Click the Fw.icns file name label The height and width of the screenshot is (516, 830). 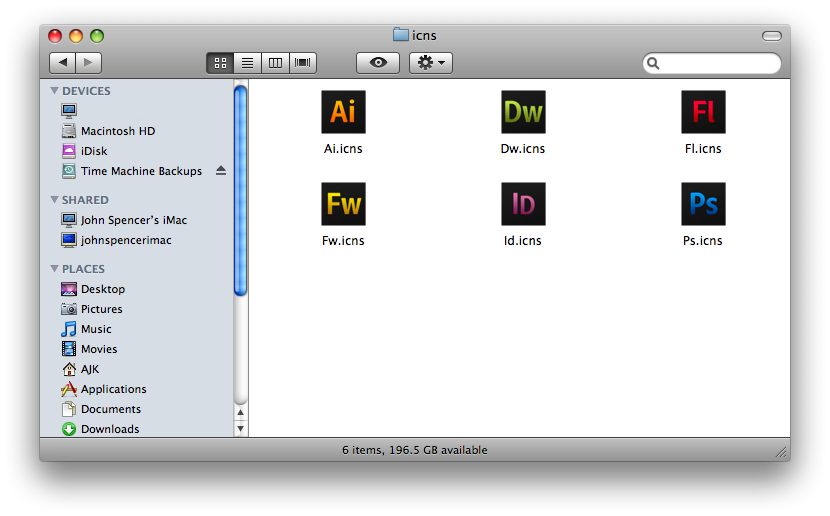(343, 241)
